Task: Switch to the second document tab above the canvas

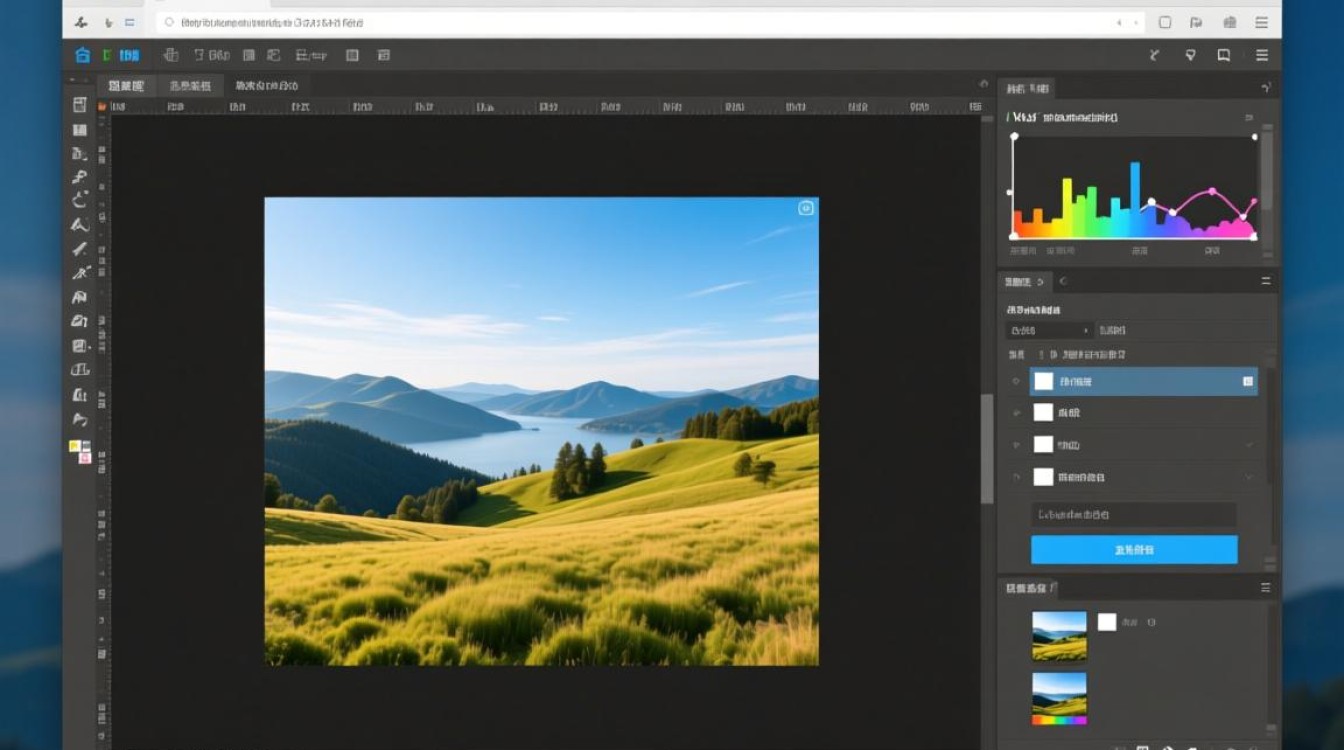Action: click(190, 86)
